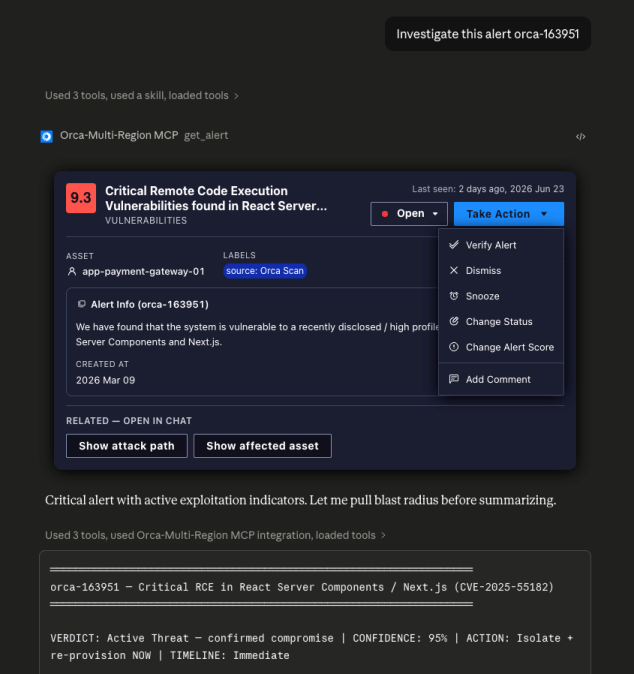Click the Orca-Multi-Region MCP logo icon

coord(46,136)
